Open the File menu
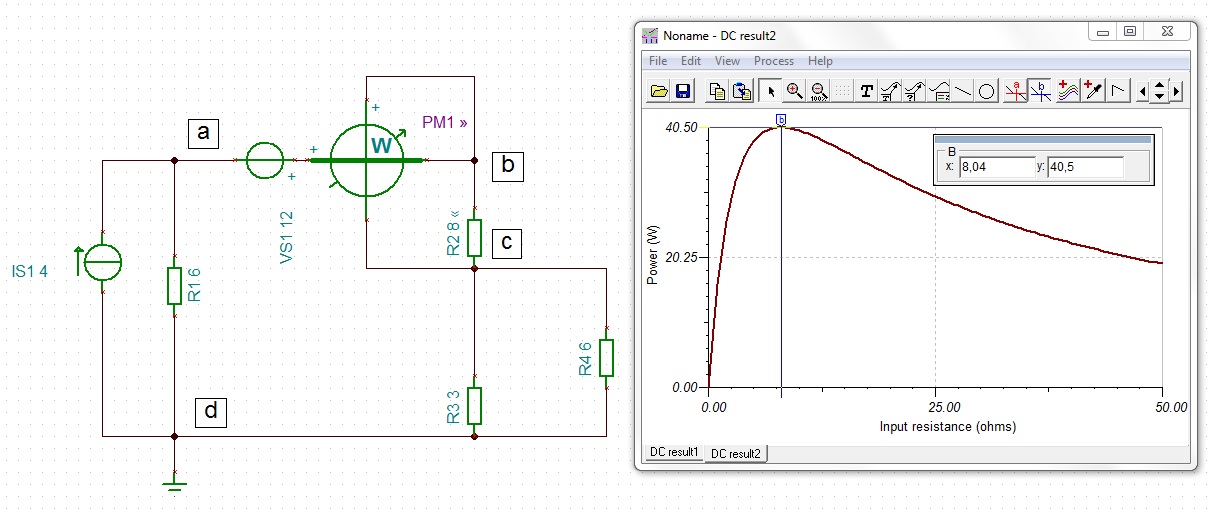The image size is (1217, 513). tap(658, 61)
